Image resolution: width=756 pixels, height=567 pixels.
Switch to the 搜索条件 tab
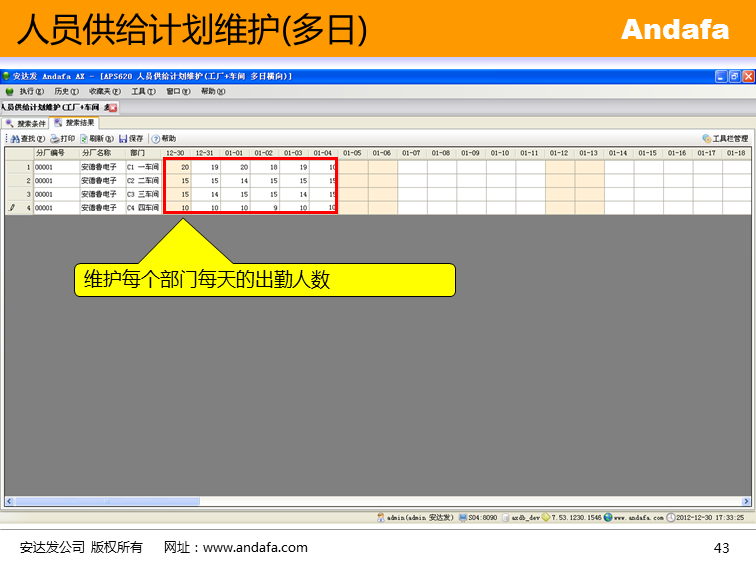[x=26, y=123]
